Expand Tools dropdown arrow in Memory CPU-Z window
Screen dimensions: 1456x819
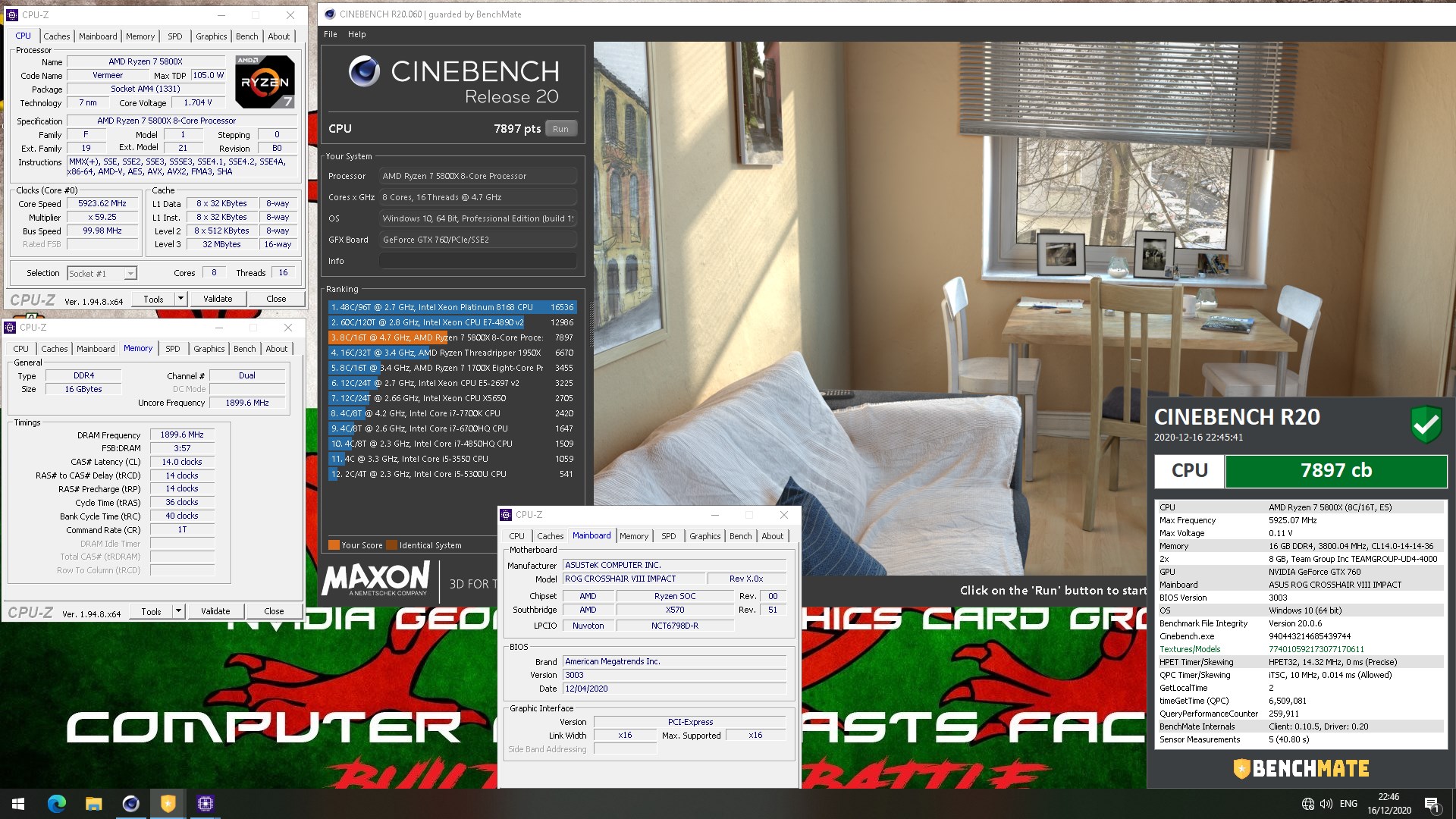[178, 611]
